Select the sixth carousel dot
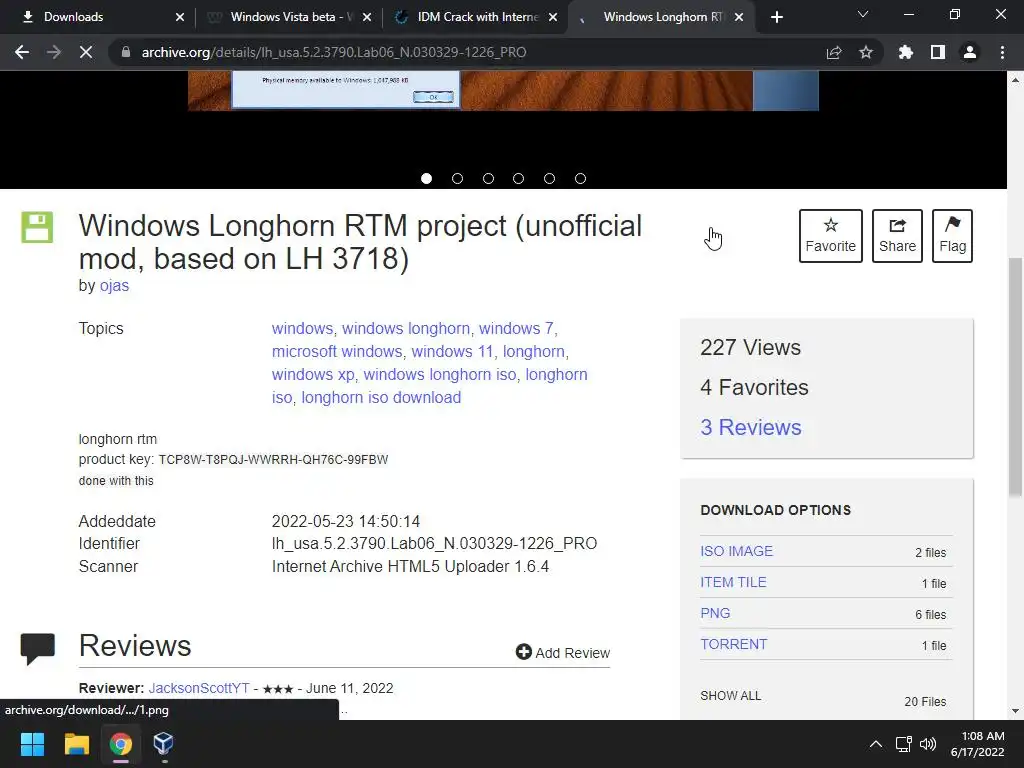 580,178
